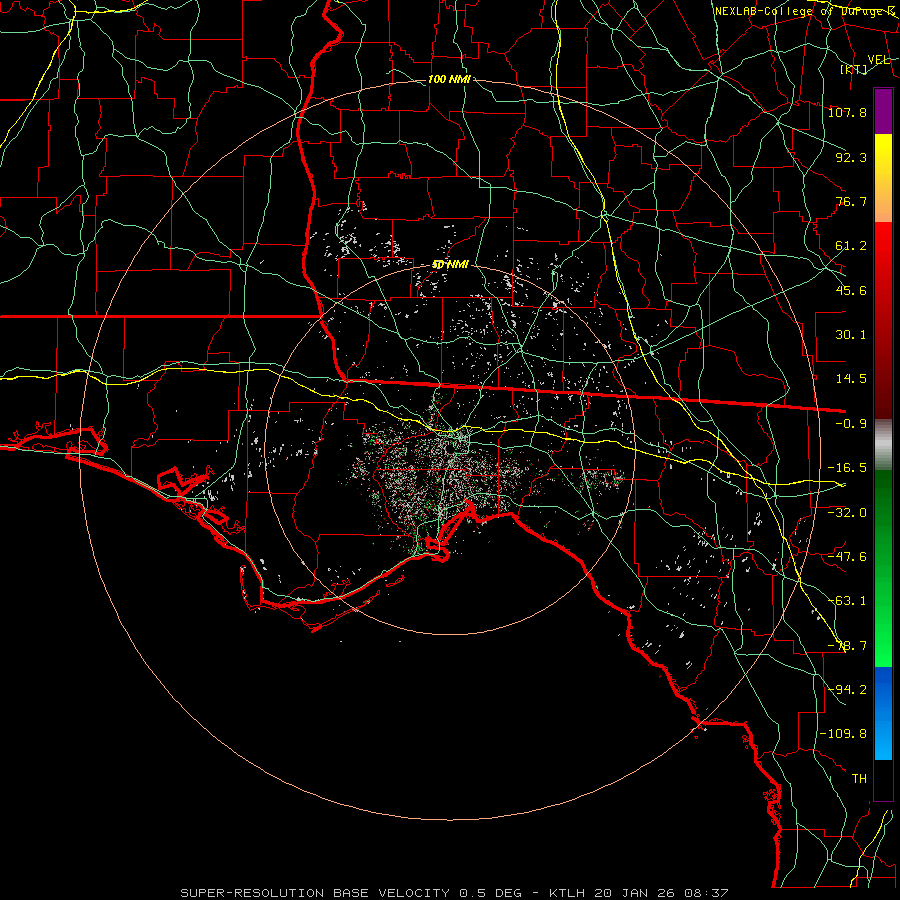Pick the red segment of the color bar
This screenshot has width=900, height=900.
[x=883, y=320]
